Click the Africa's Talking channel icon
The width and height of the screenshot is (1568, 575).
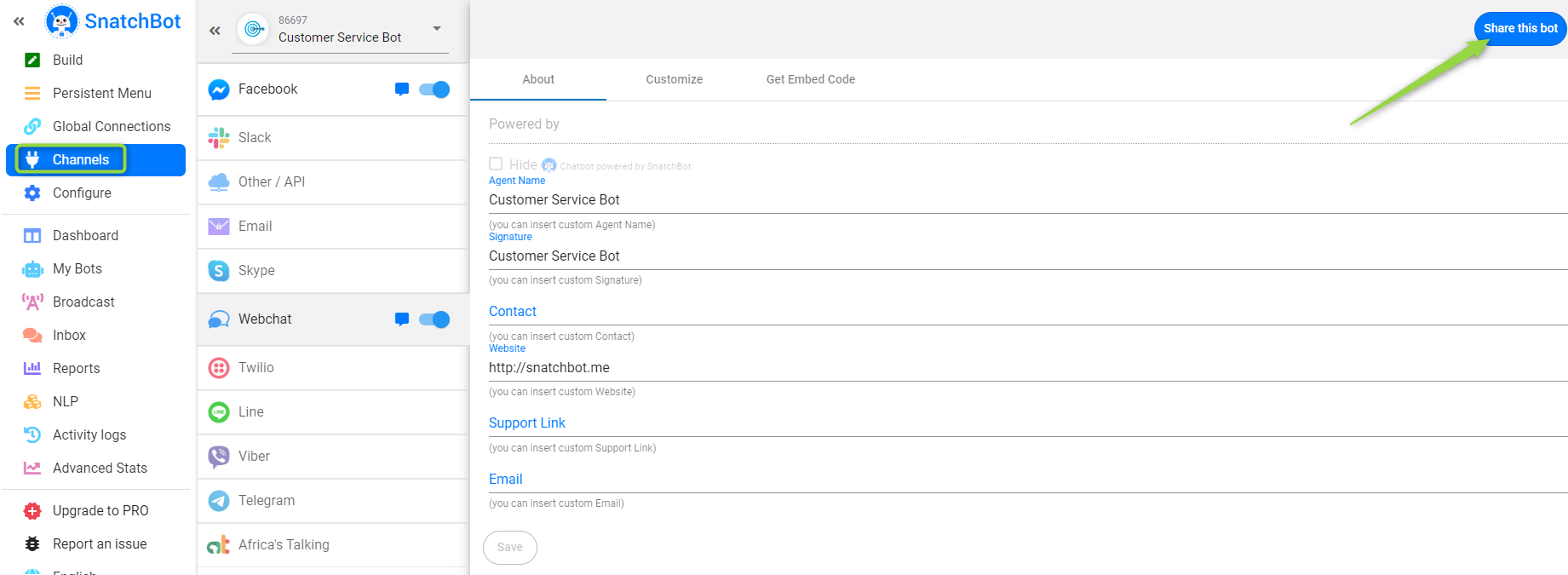(x=219, y=544)
